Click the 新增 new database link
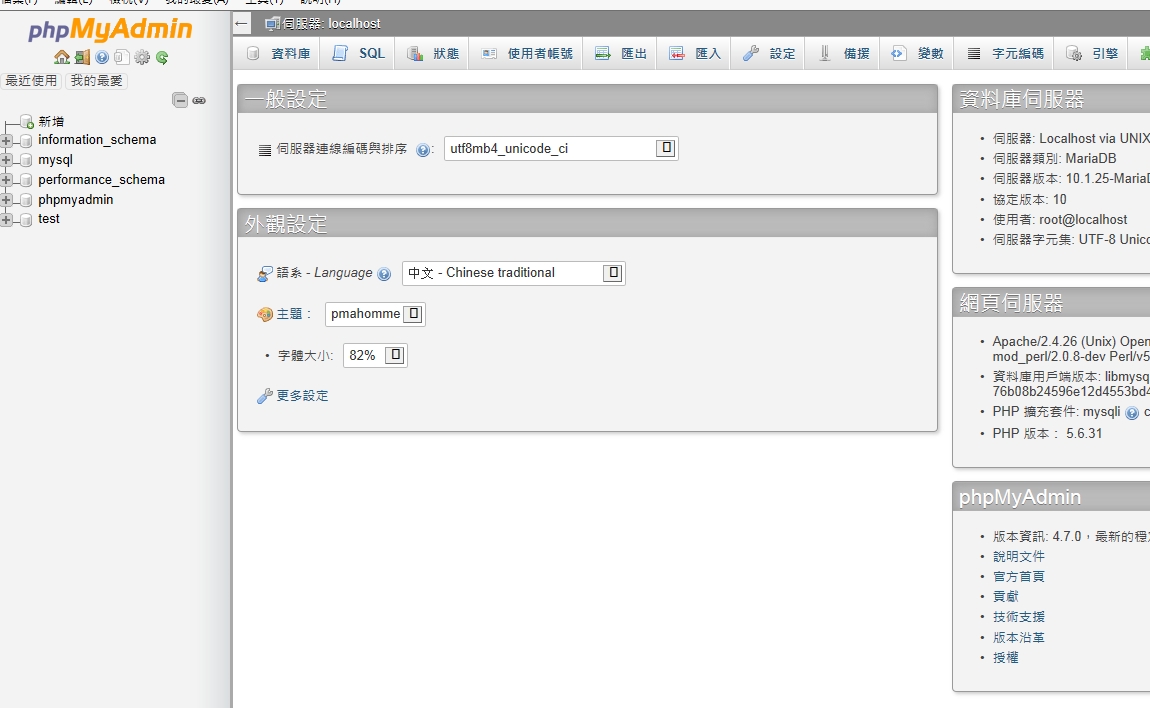The width and height of the screenshot is (1150, 708). tap(51, 122)
